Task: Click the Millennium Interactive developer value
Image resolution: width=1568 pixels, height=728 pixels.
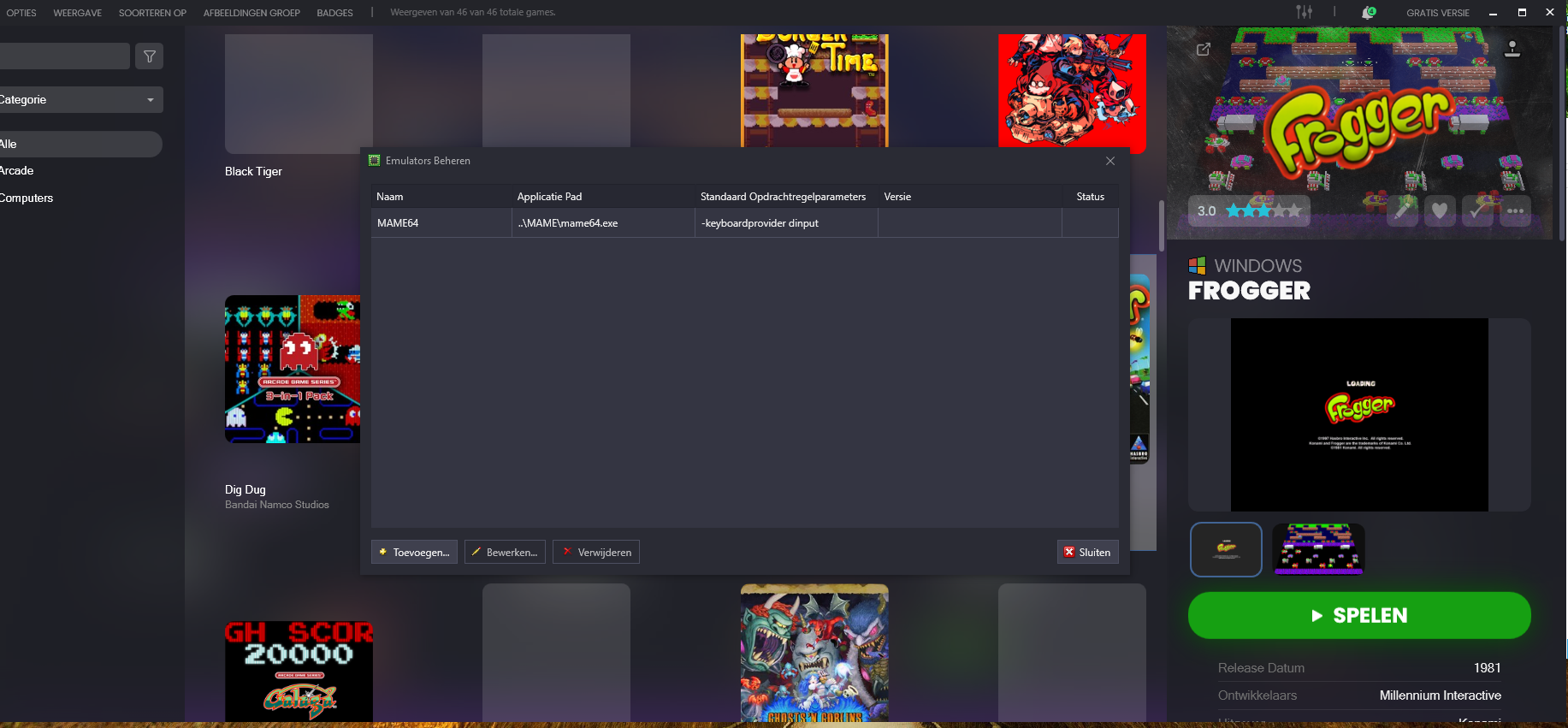Action: coord(1440,695)
